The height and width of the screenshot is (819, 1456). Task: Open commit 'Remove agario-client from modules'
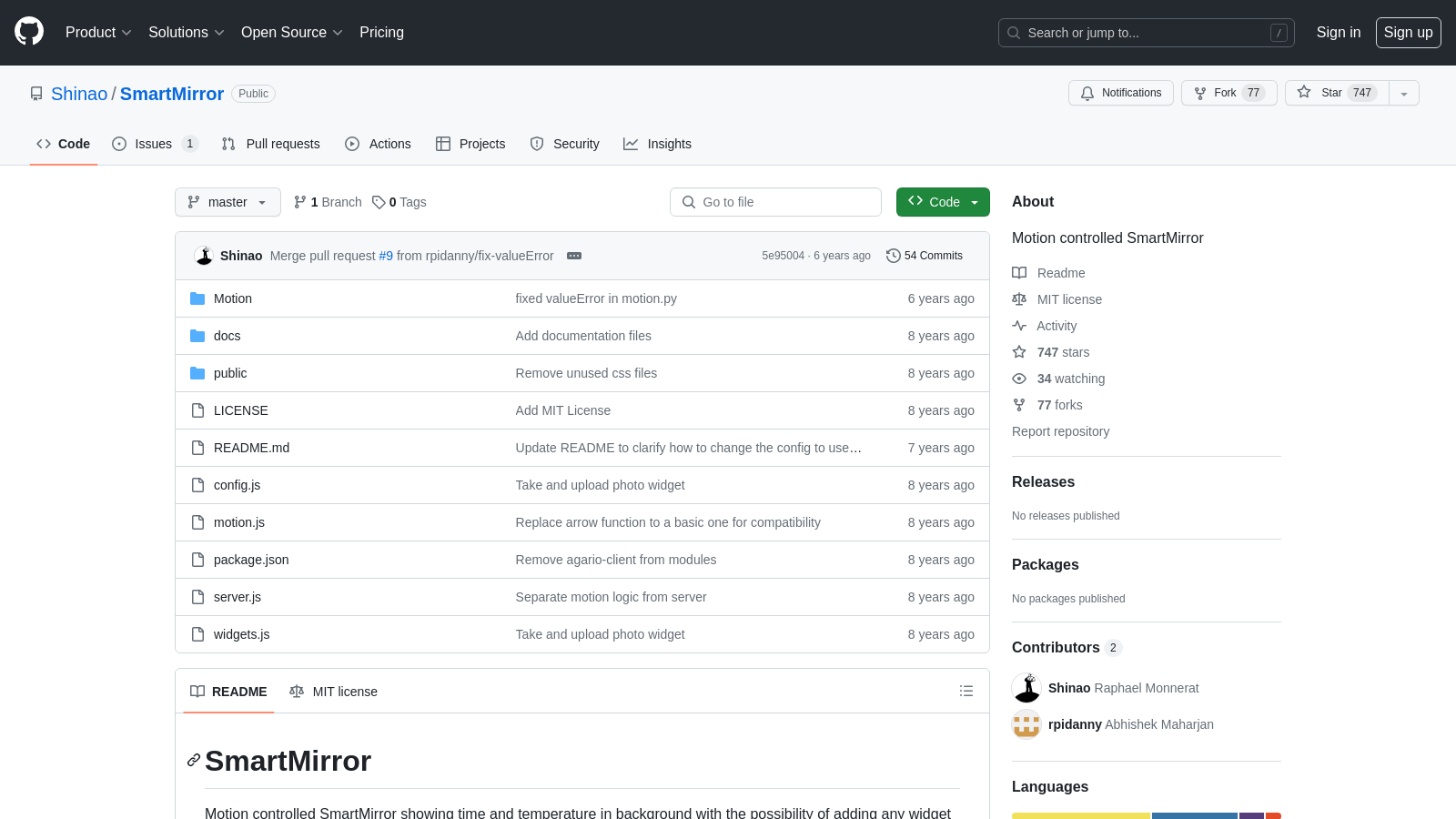pyautogui.click(x=616, y=560)
